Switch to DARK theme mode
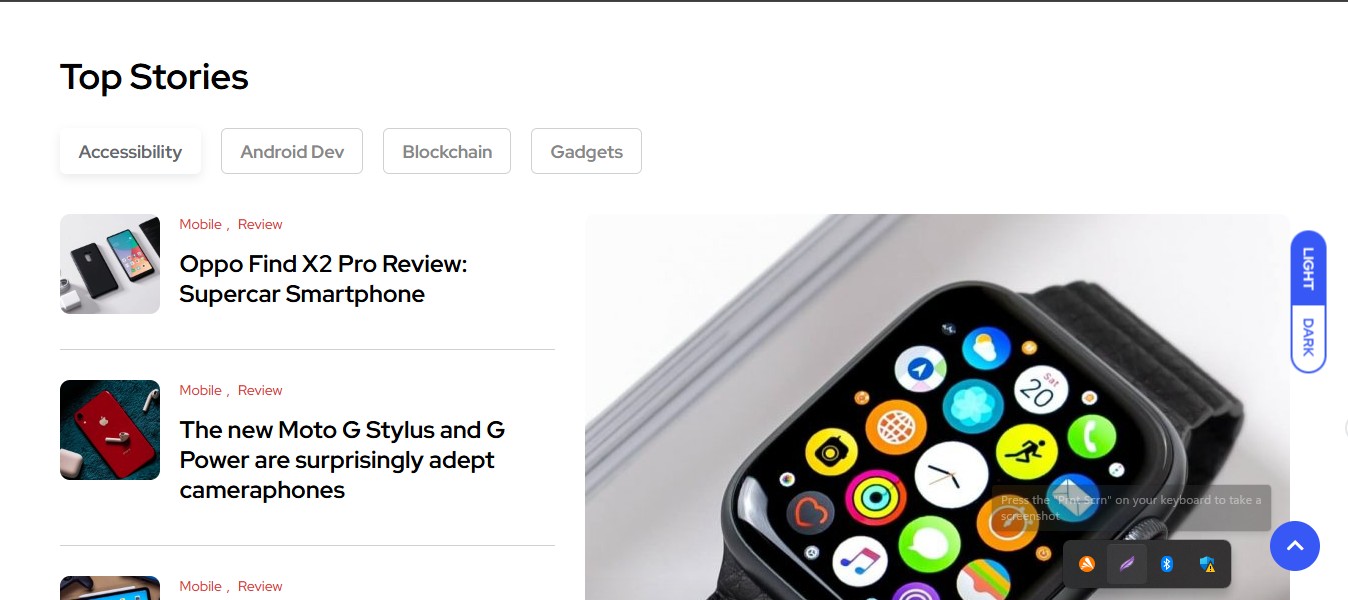The image size is (1348, 600). click(1308, 337)
